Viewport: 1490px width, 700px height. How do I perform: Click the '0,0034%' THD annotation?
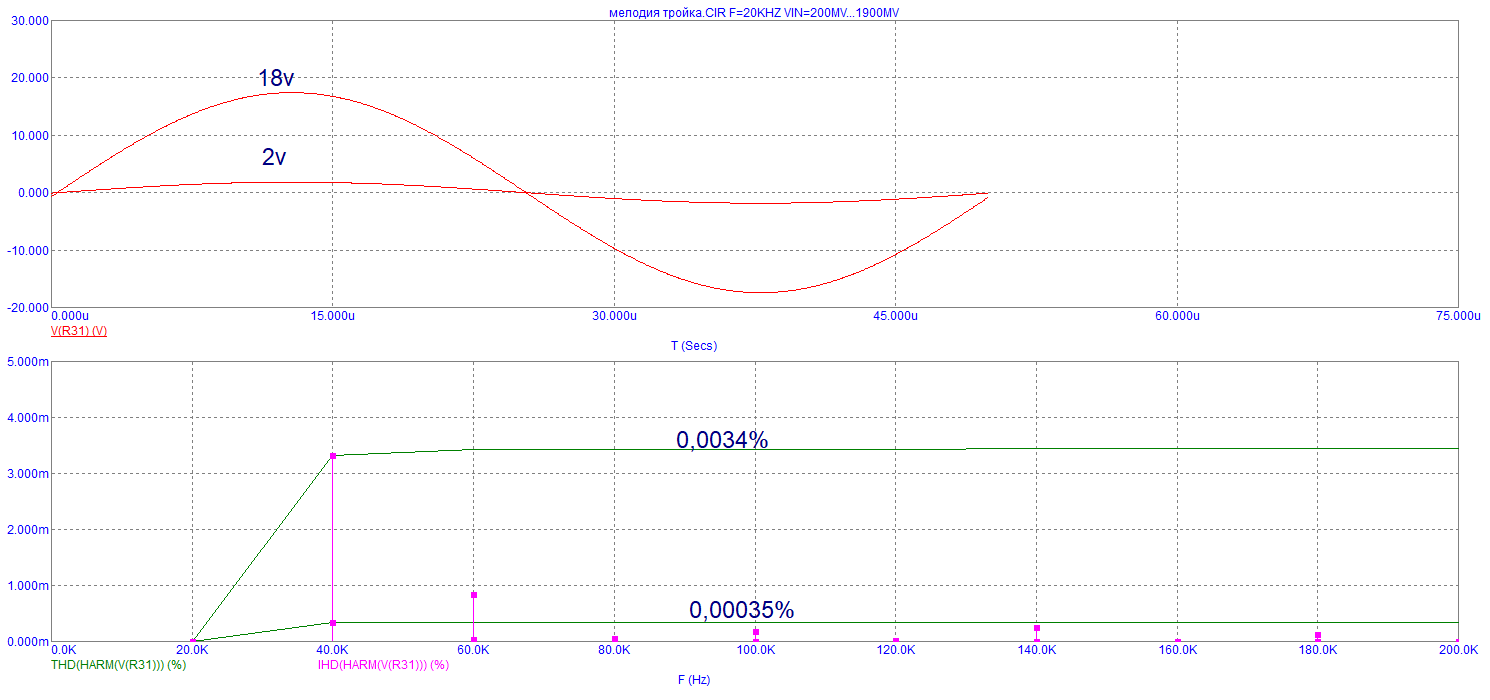(x=722, y=440)
